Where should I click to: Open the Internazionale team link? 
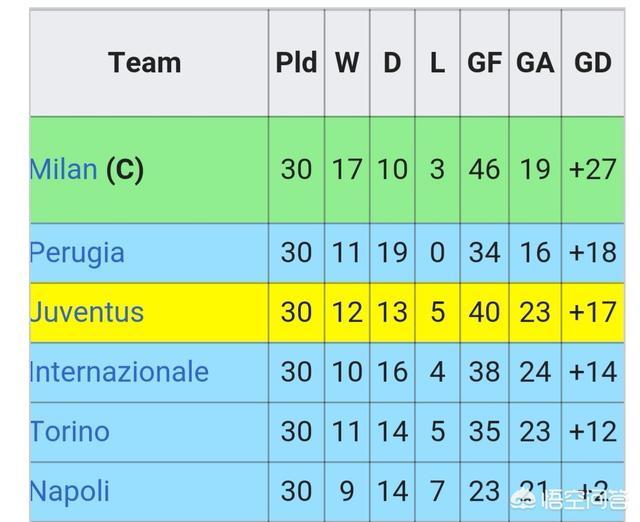click(119, 372)
